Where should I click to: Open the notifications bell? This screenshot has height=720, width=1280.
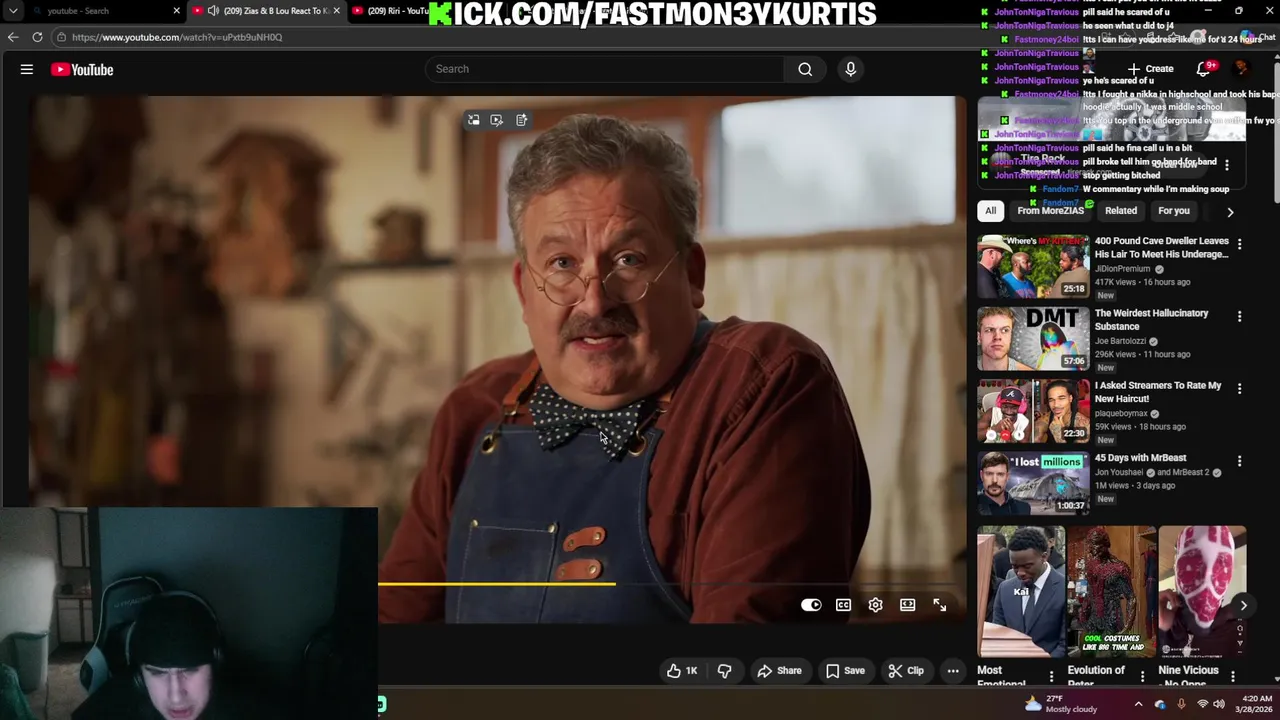click(x=1205, y=69)
